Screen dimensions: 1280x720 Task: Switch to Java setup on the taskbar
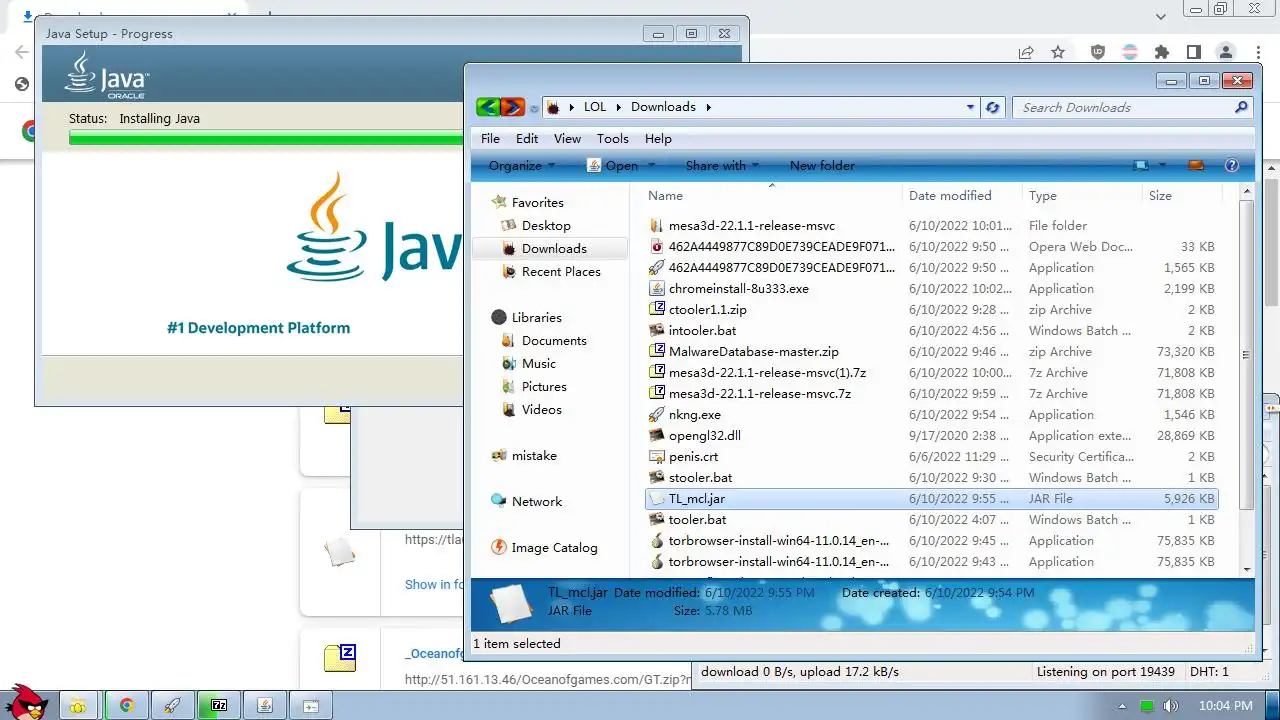(265, 705)
